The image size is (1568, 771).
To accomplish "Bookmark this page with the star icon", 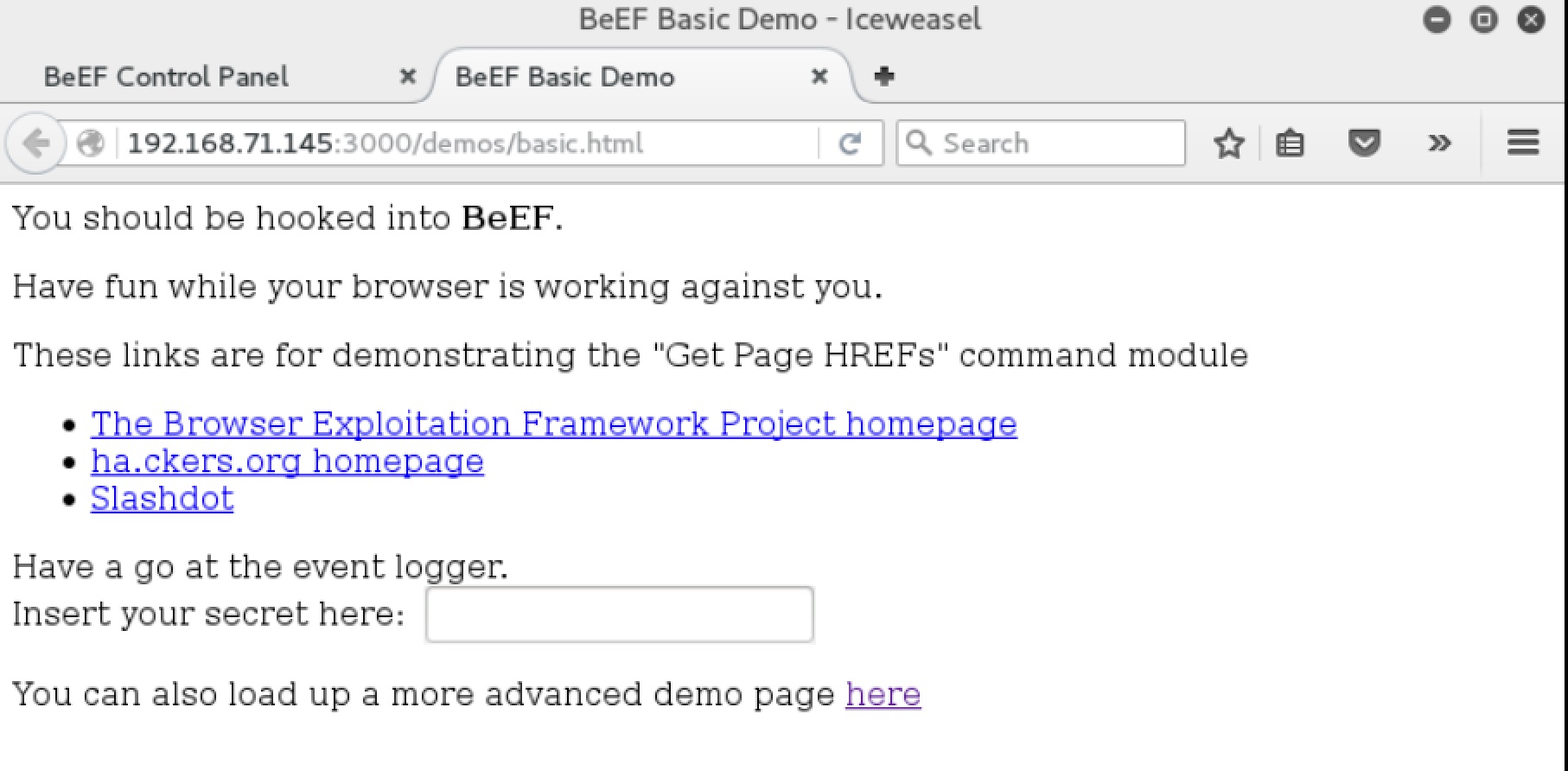I will pos(1228,143).
